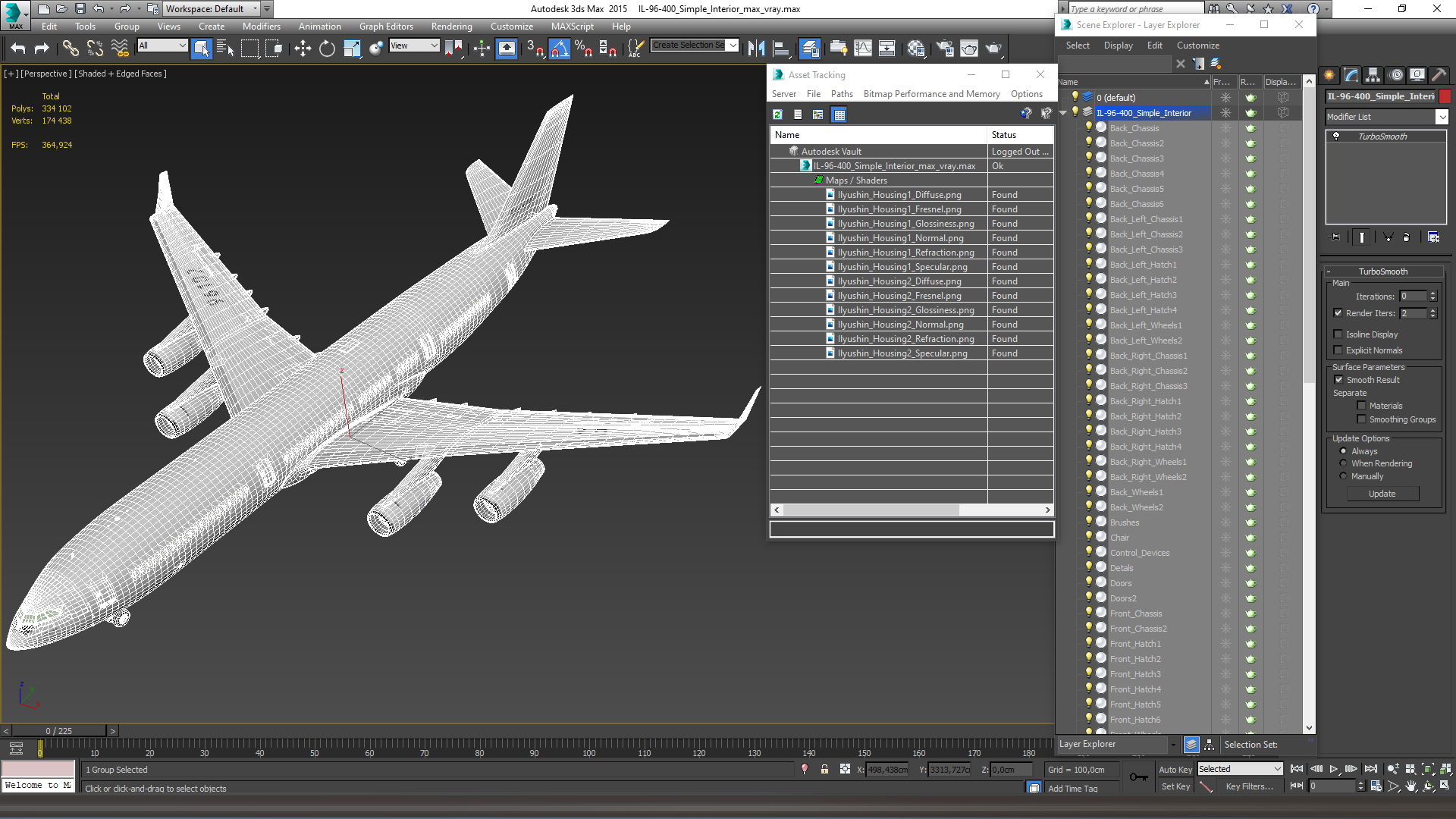1456x819 pixels.
Task: Toggle visibility bulb of Back_Chassis
Action: pos(1089,127)
